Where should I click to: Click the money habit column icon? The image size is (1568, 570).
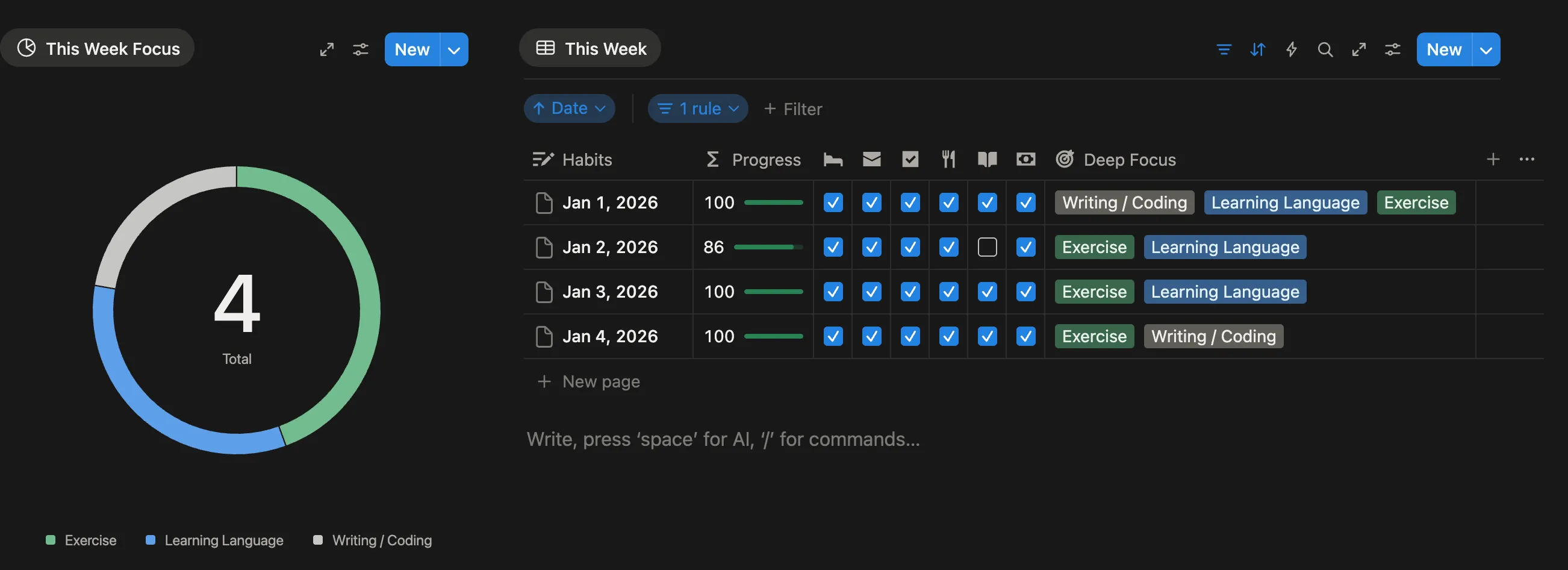1025,159
